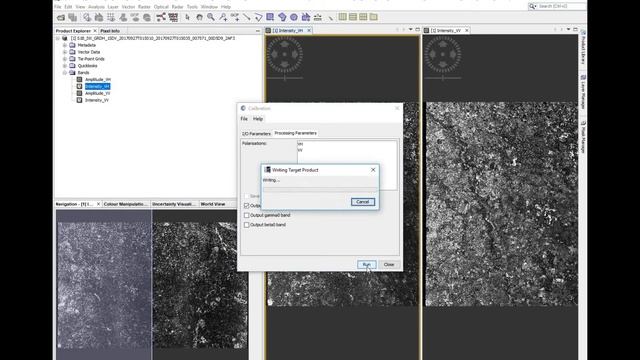
Task: Minimize the Product Explorer panel
Action: click(258, 31)
